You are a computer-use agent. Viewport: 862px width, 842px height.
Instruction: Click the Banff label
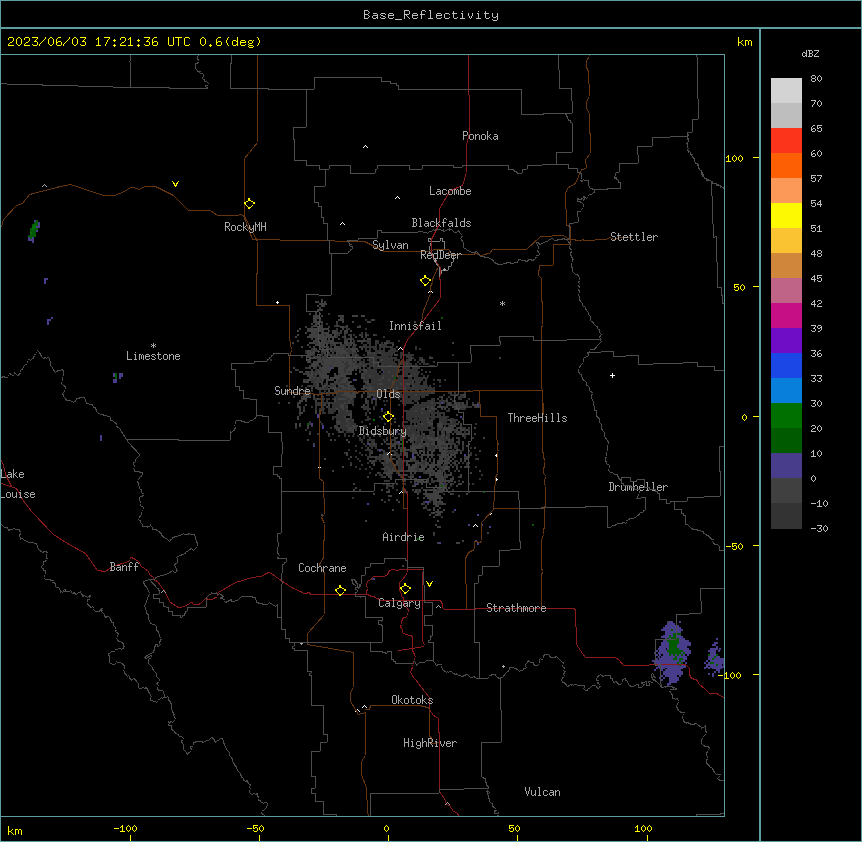pos(124,567)
